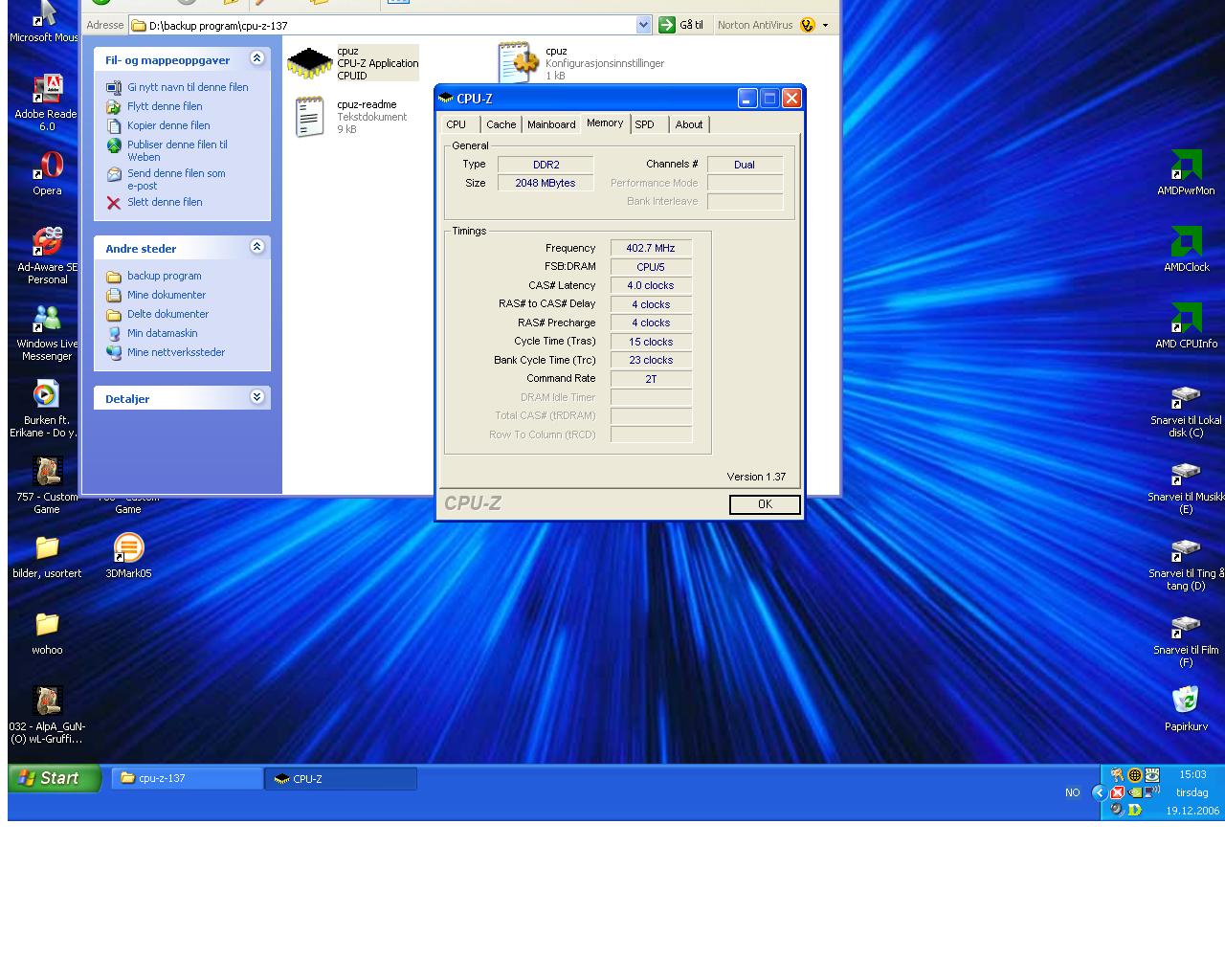Open 'Min datamaskin' link
This screenshot has width=1225, height=980.
pyautogui.click(x=162, y=333)
